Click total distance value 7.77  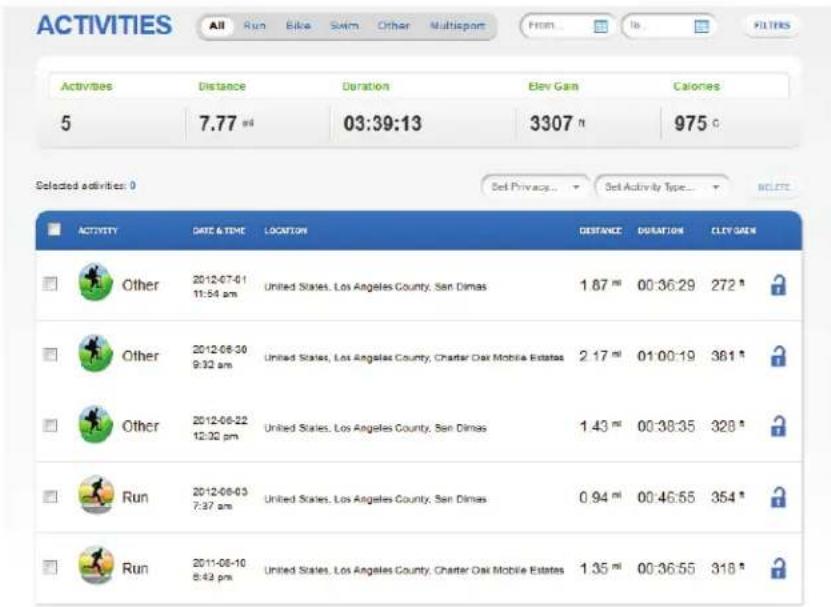218,124
